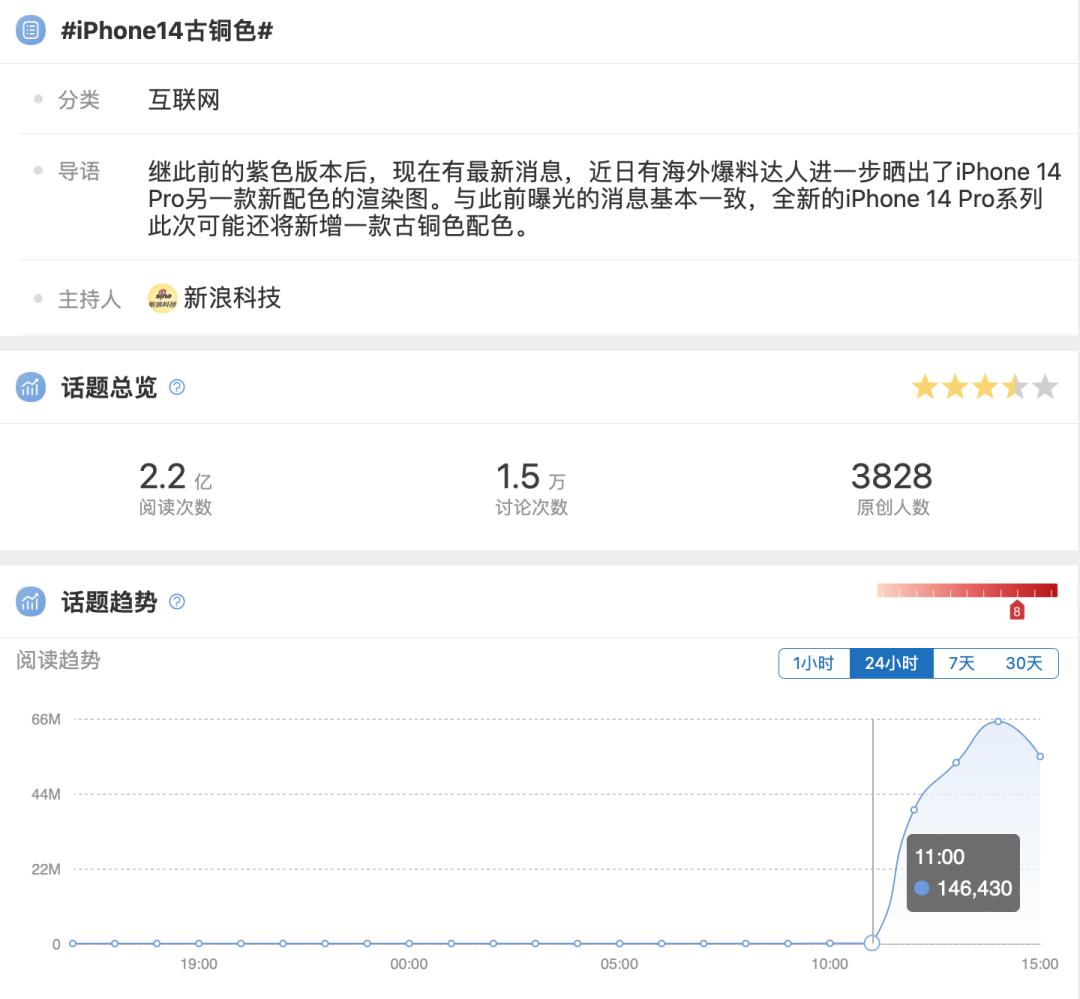Switch trend range to 7天
1080x999 pixels.
pos(962,663)
